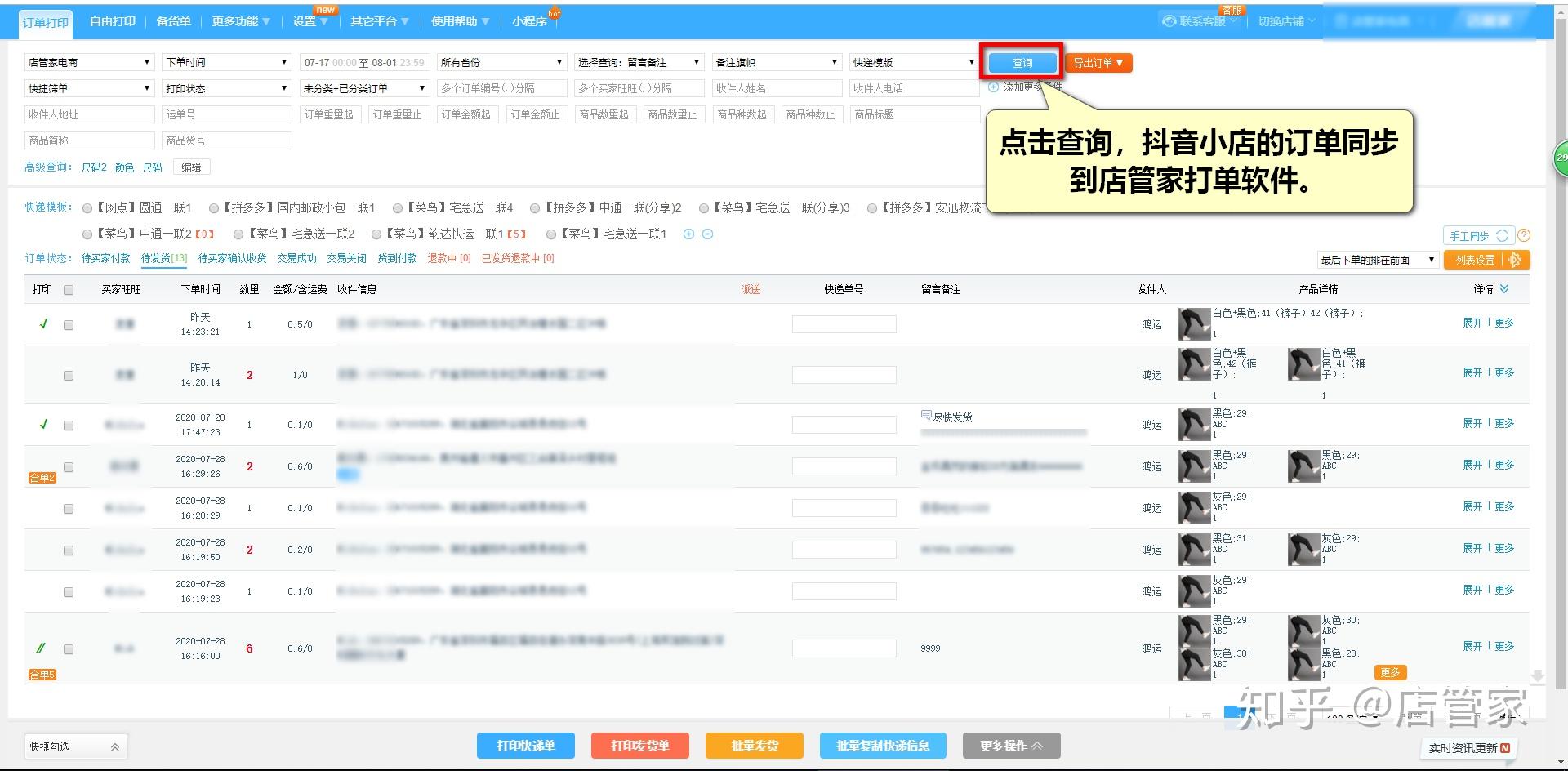Screen dimensions: 1568x771
Task: Click the remark note icon beside 尽快发货
Action: [x=926, y=415]
